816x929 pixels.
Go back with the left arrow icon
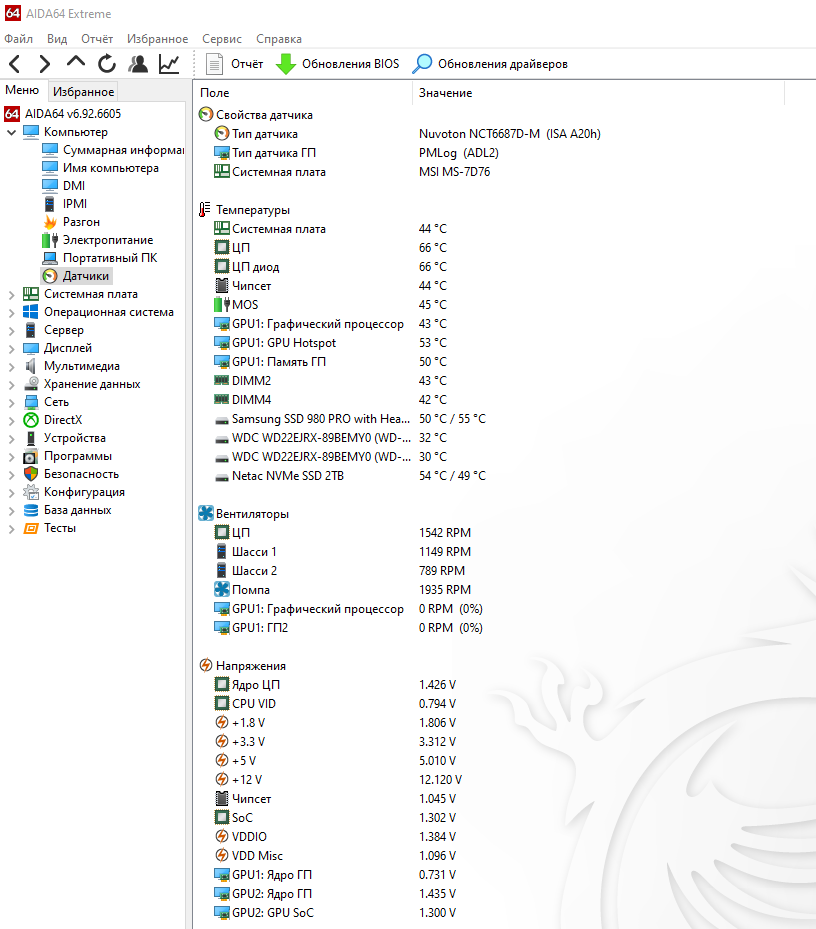(x=15, y=63)
